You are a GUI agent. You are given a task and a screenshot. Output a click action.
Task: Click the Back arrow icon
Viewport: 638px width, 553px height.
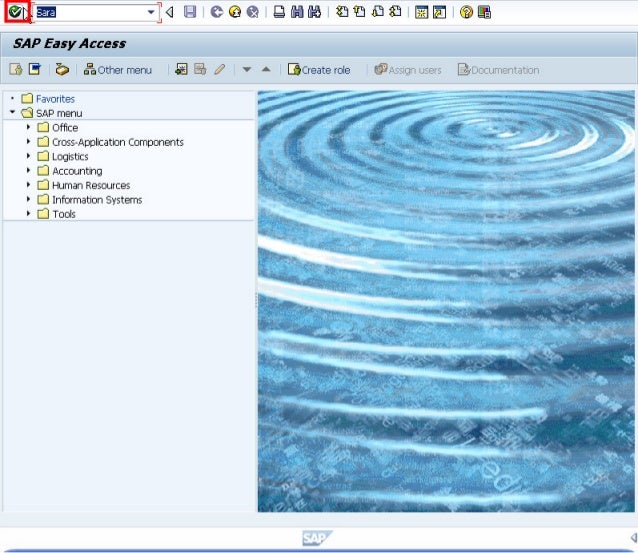tap(216, 12)
